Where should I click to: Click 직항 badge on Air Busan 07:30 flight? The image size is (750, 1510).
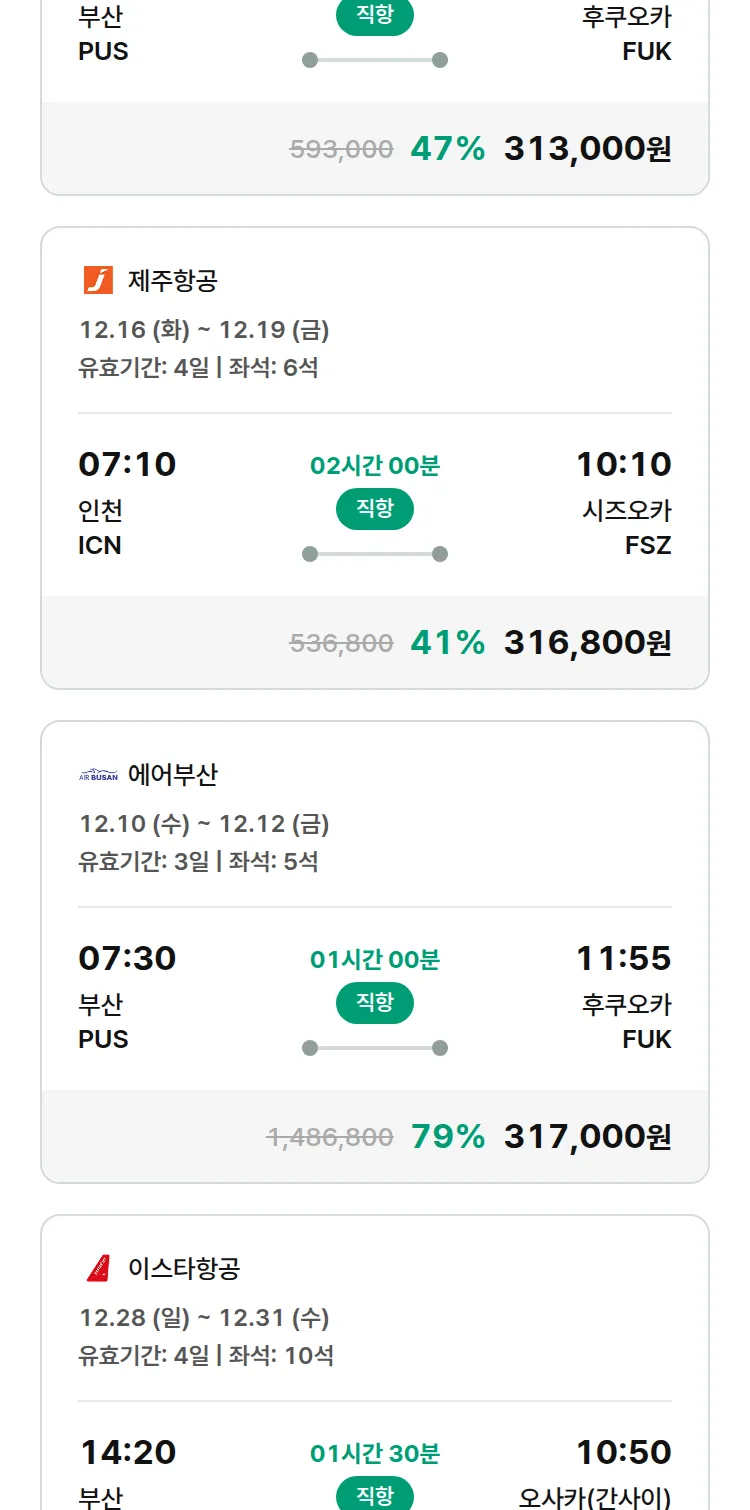[375, 1003]
